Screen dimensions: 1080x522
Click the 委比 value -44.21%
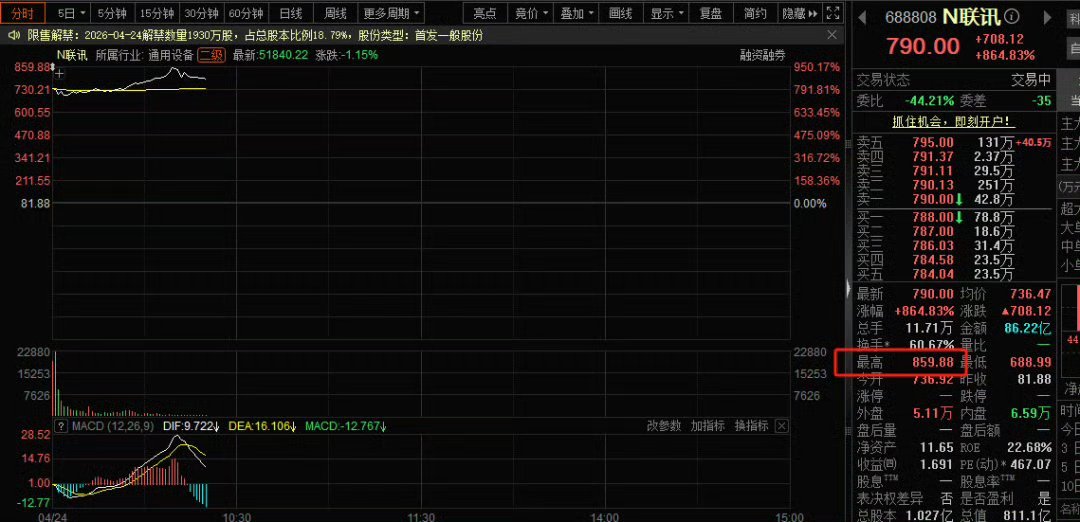coord(929,101)
